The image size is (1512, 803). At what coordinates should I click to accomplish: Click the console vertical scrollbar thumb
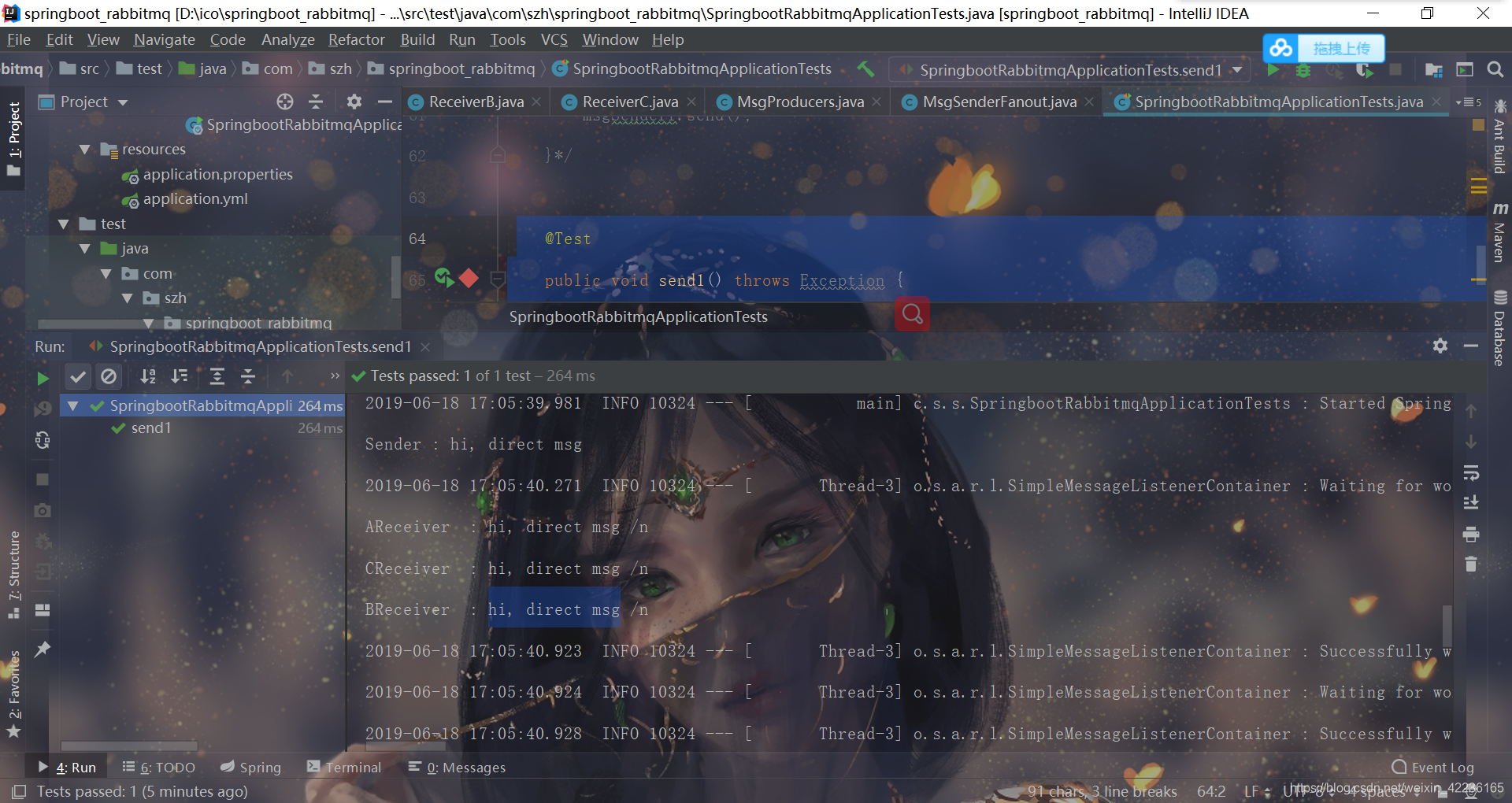[1447, 625]
